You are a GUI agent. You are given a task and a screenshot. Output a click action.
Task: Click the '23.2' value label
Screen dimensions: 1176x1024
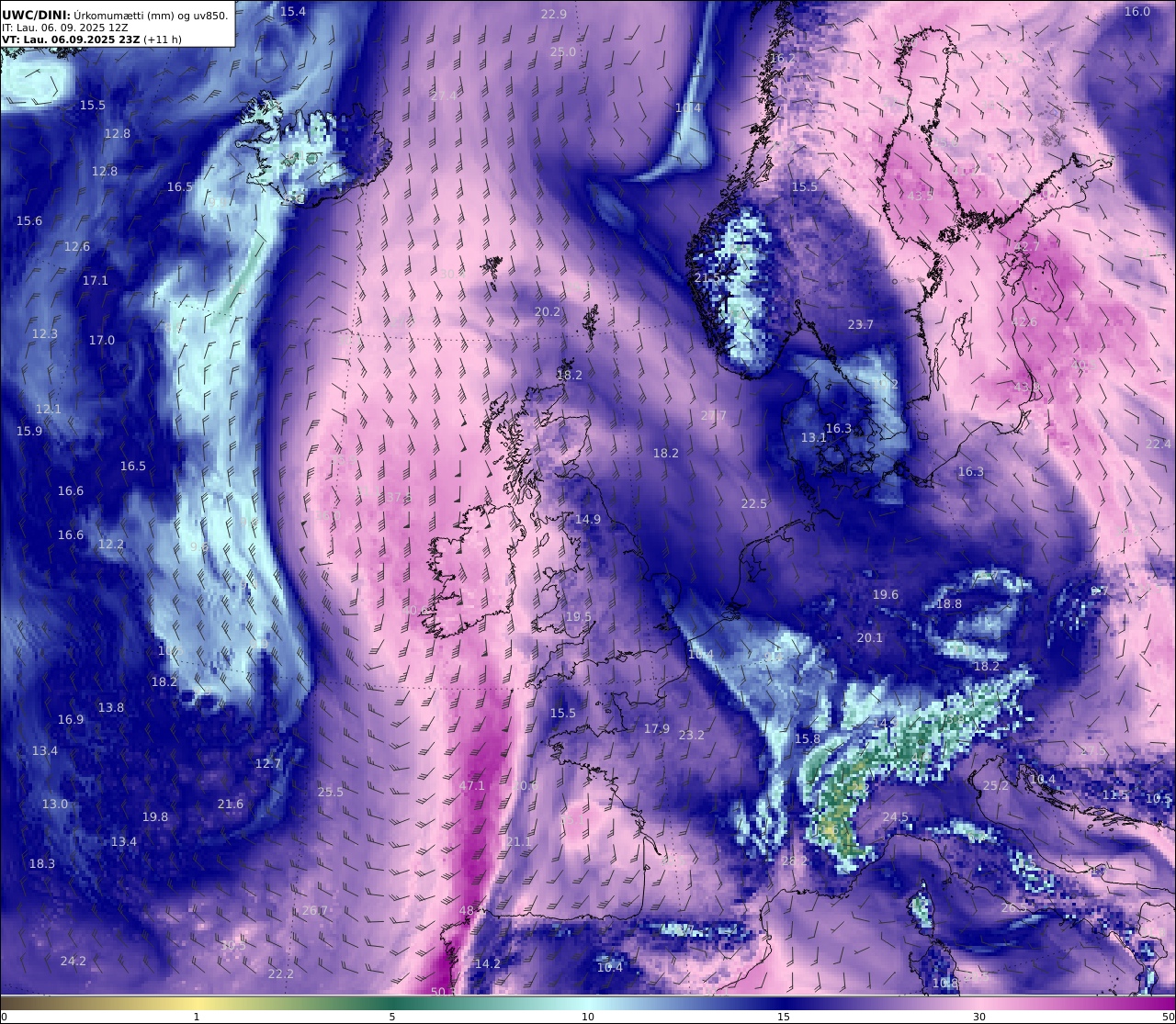(692, 735)
